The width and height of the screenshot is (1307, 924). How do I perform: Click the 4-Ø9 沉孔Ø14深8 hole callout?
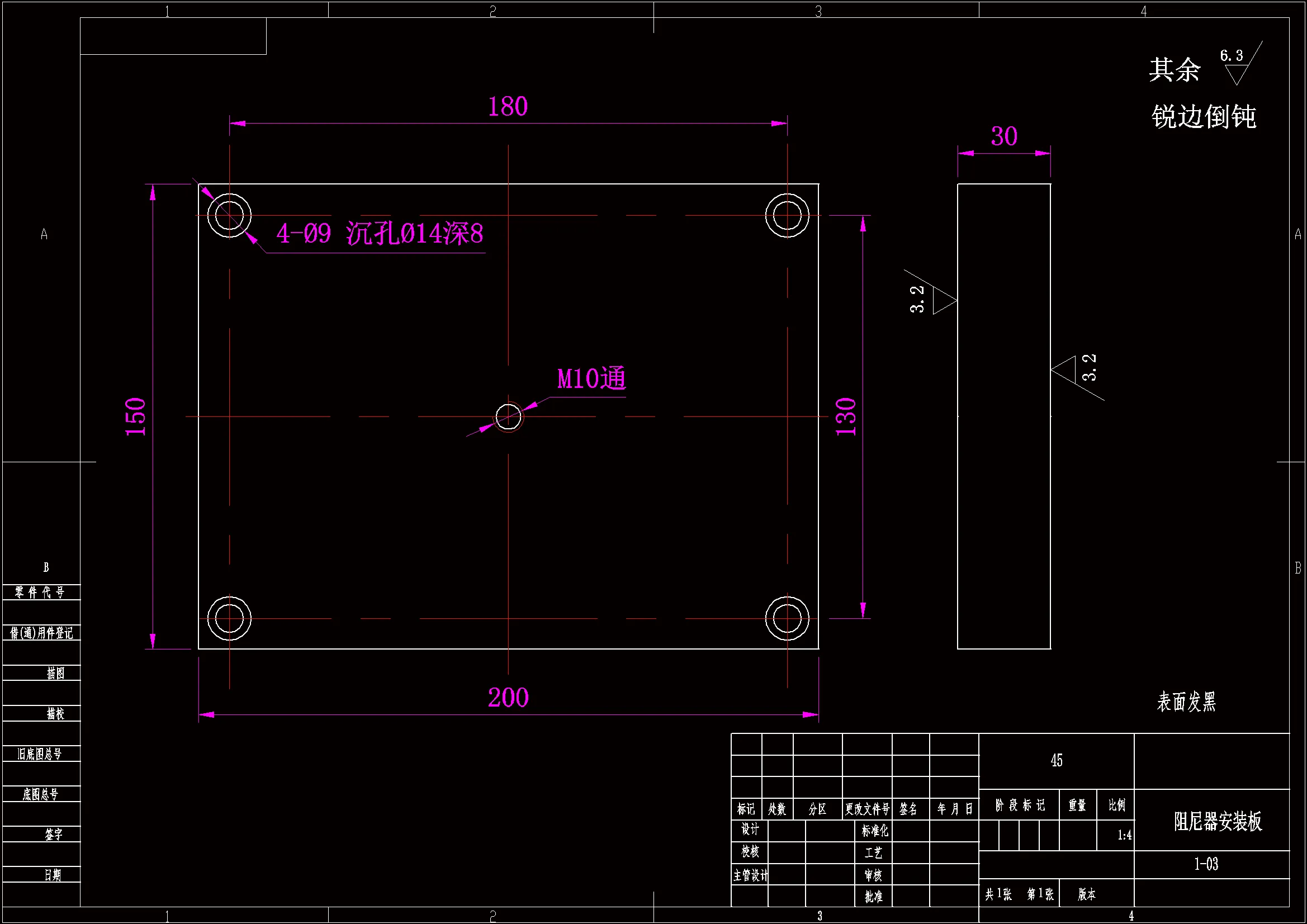380,234
